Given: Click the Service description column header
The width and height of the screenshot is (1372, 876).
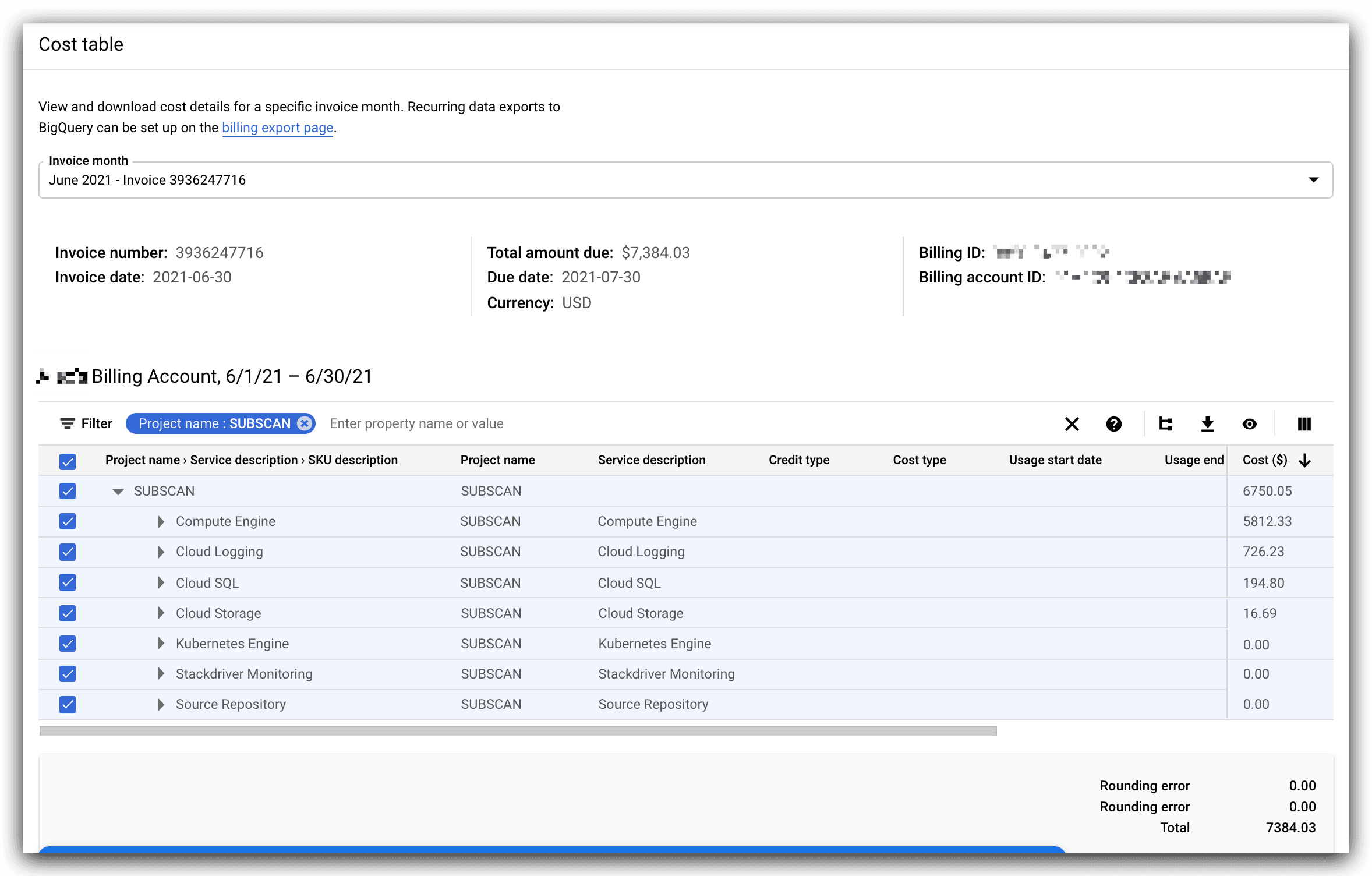Looking at the screenshot, I should pos(651,460).
